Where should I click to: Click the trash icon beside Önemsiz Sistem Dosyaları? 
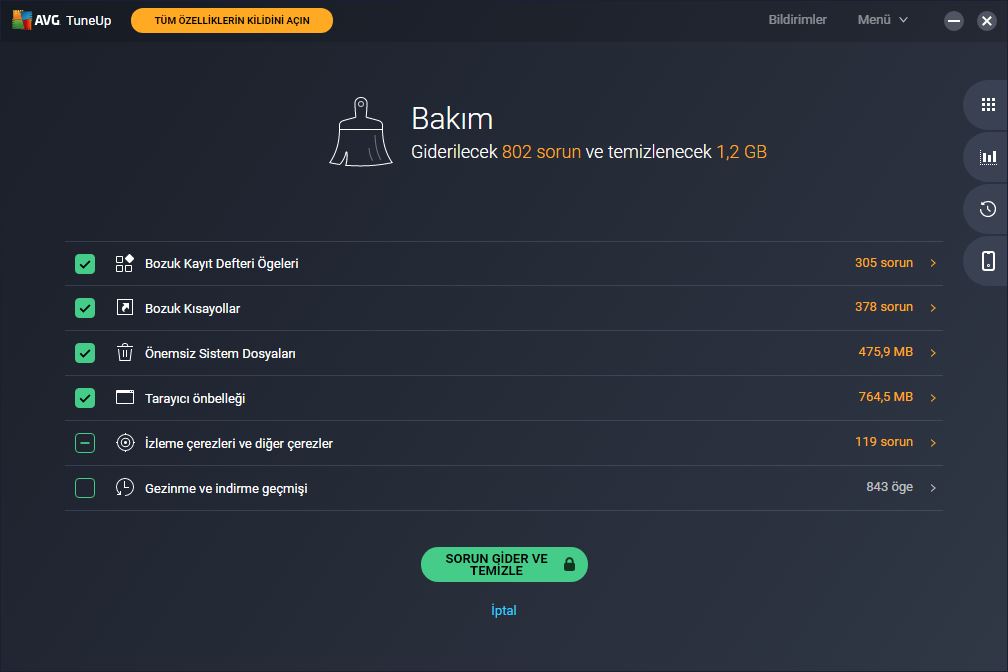tap(125, 352)
